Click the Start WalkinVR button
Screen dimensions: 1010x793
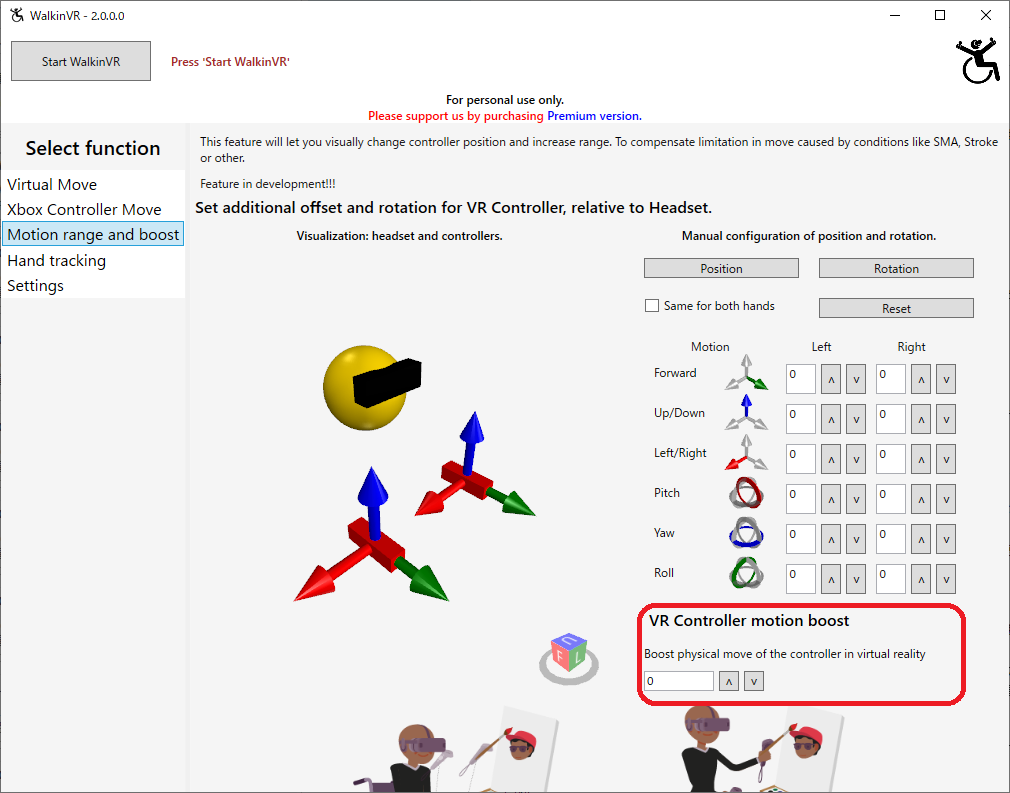(x=81, y=61)
